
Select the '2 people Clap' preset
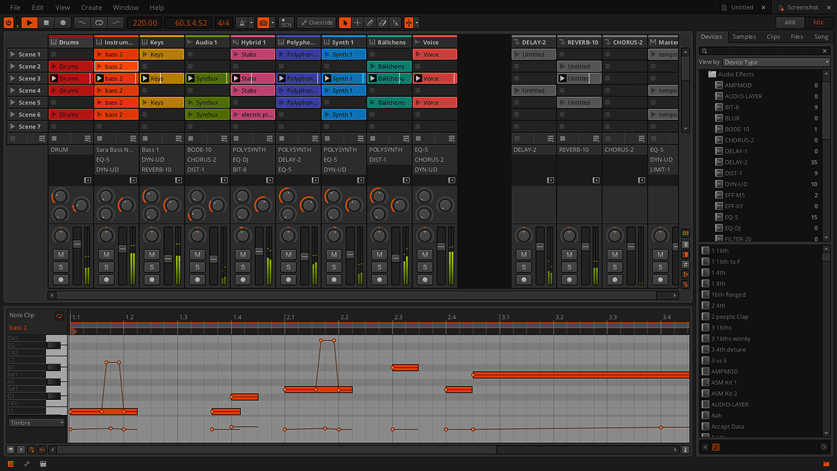729,317
